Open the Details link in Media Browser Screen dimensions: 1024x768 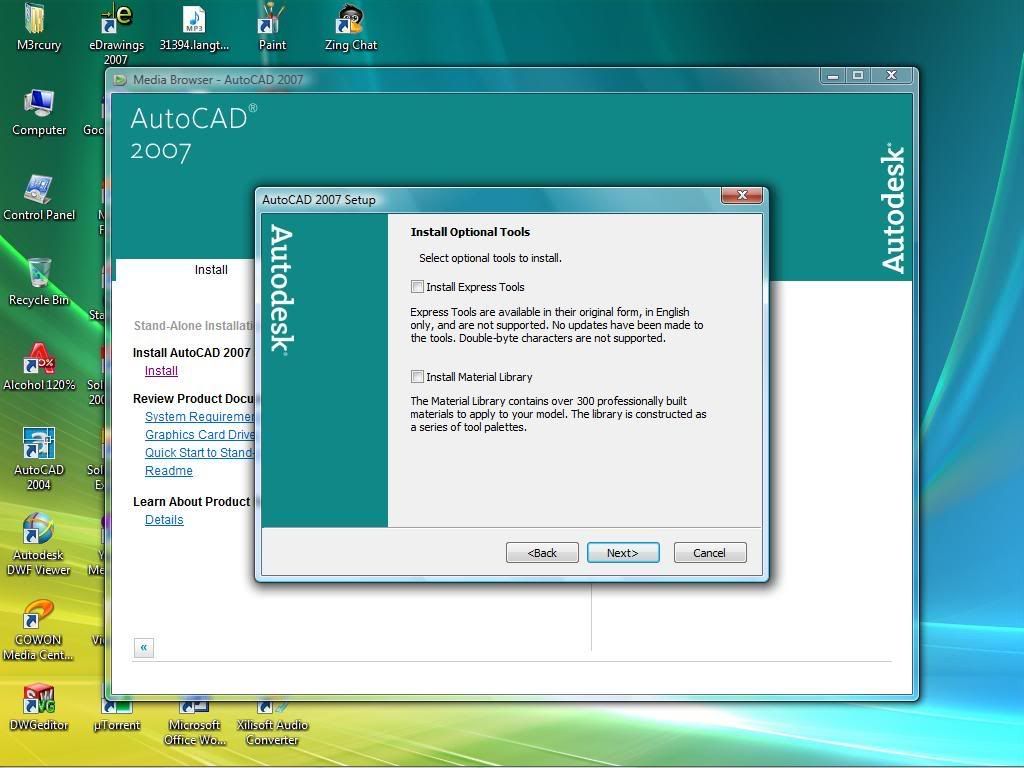pyautogui.click(x=164, y=520)
